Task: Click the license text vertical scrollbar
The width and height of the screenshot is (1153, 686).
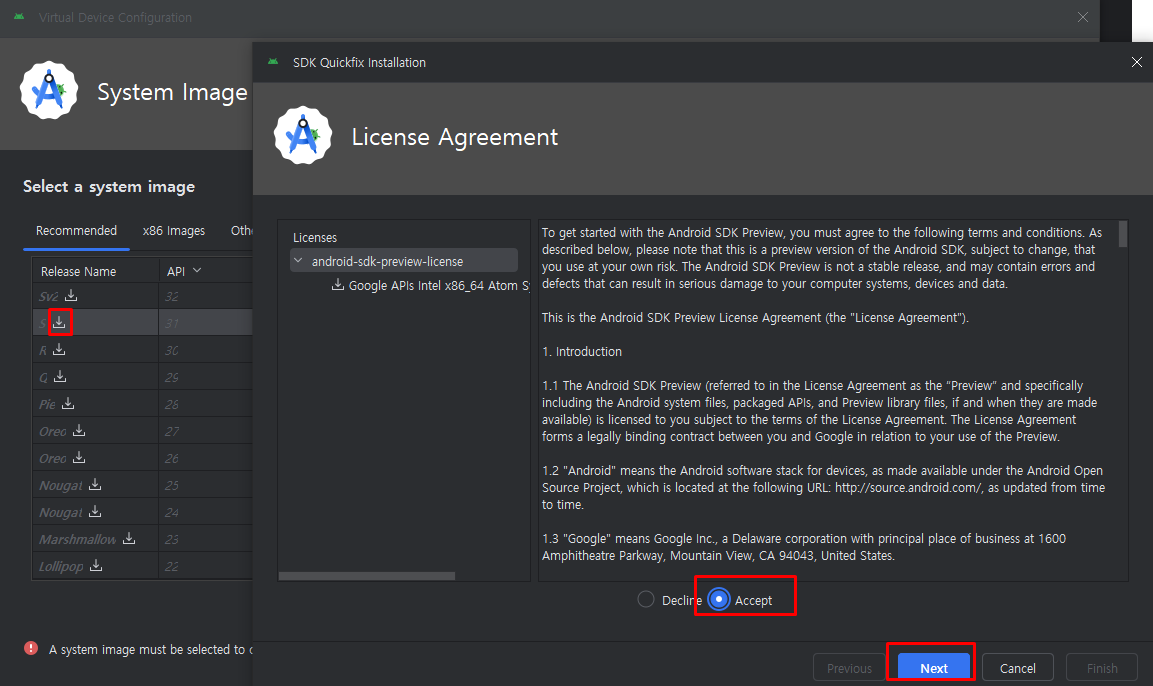Action: coord(1123,234)
